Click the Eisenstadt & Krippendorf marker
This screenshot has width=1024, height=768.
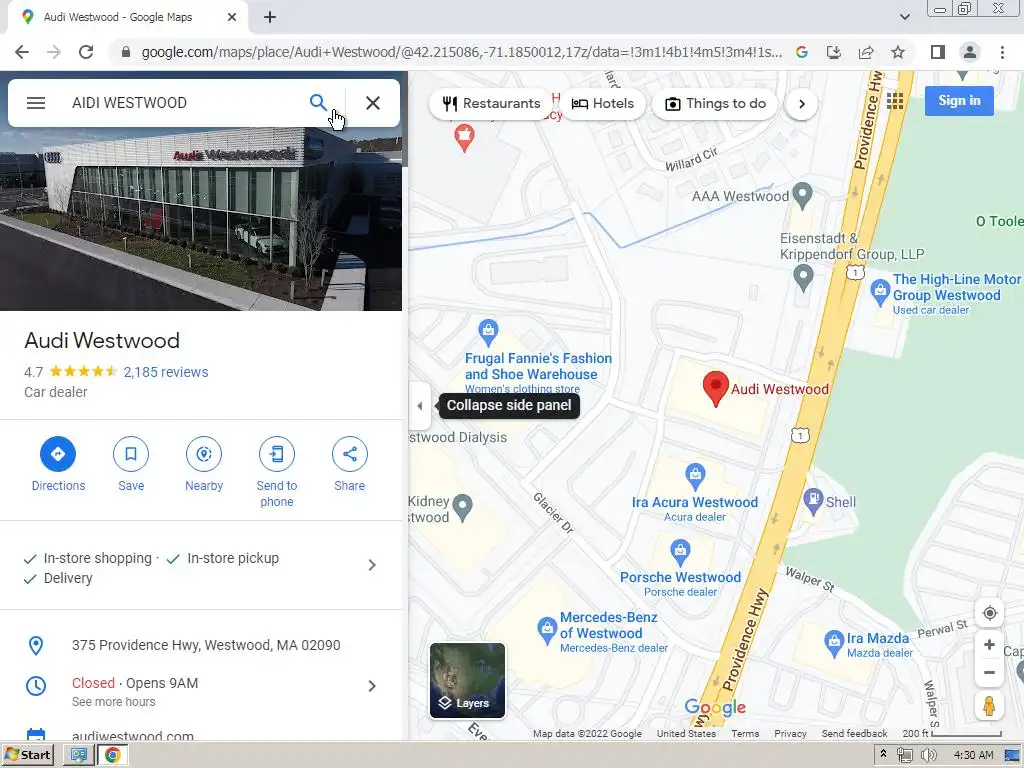point(803,278)
